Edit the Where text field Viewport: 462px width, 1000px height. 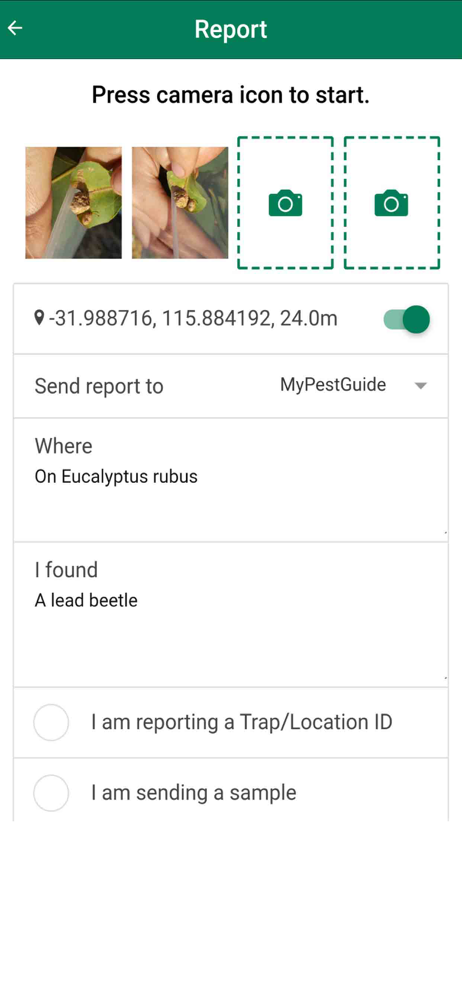click(231, 480)
